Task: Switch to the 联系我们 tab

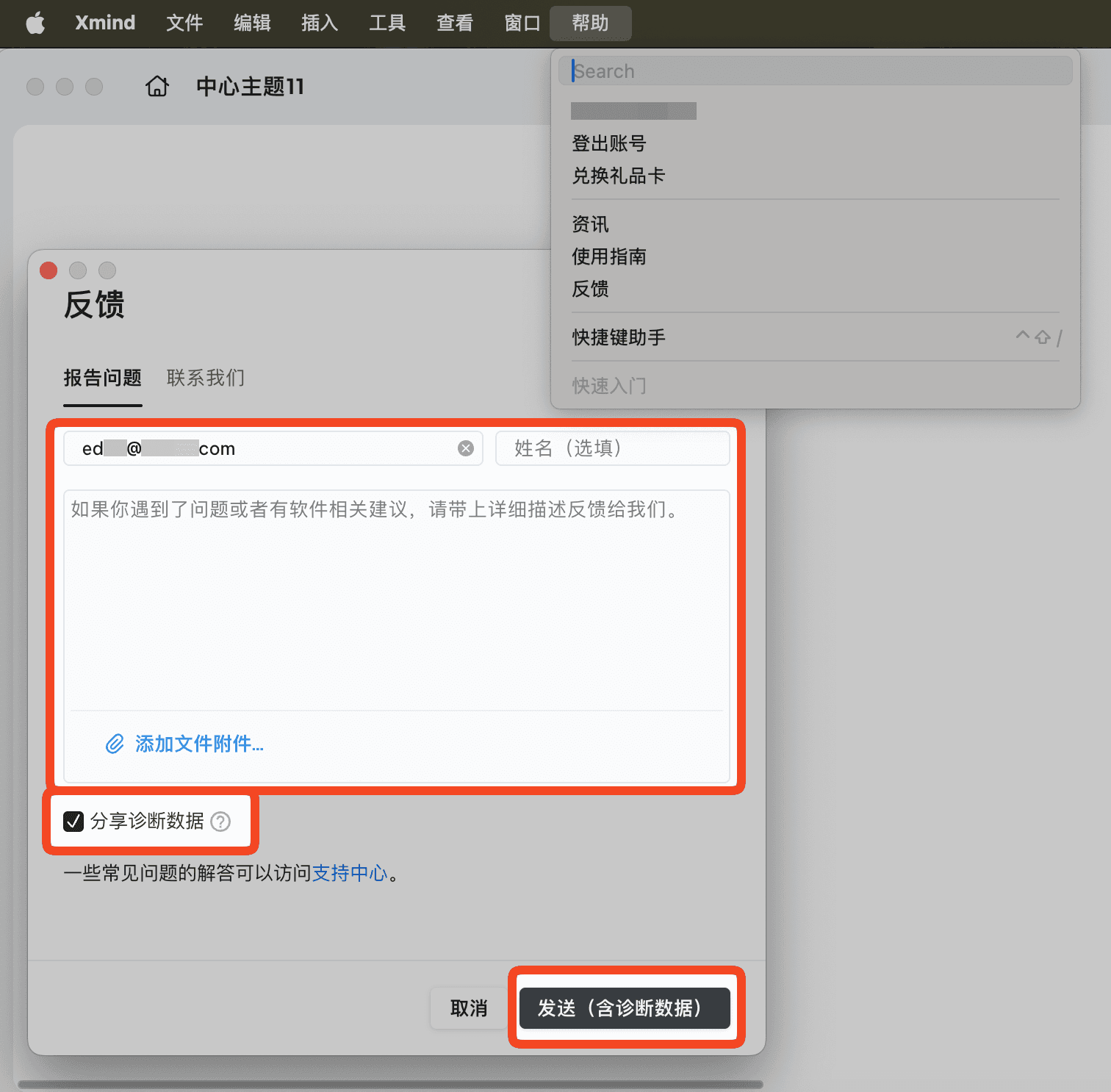Action: point(206,378)
